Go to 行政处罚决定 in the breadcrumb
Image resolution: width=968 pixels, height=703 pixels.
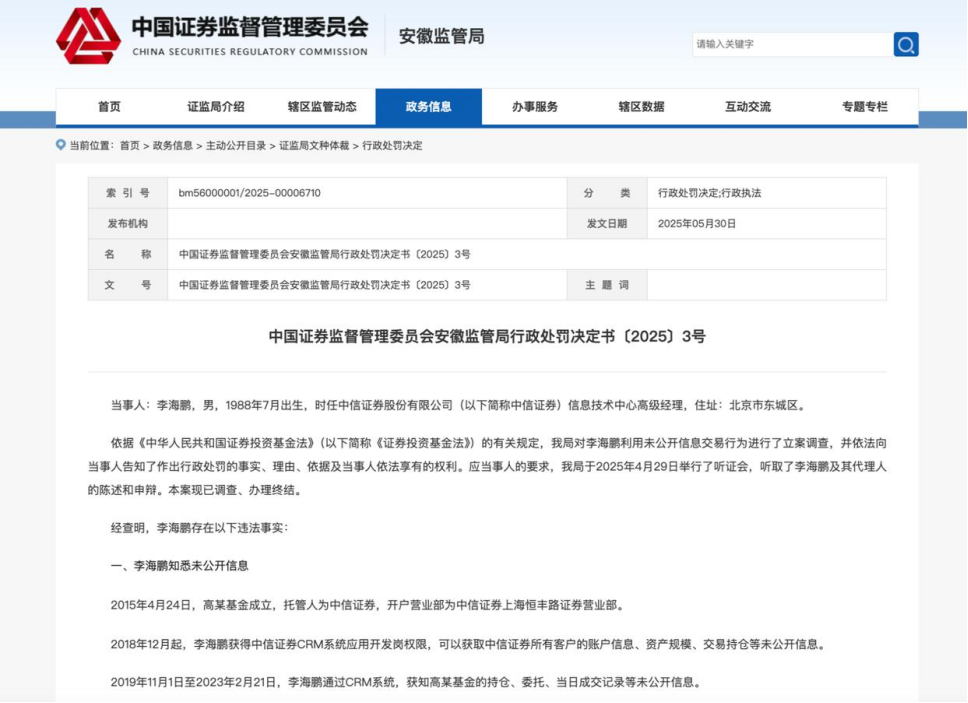click(x=393, y=146)
